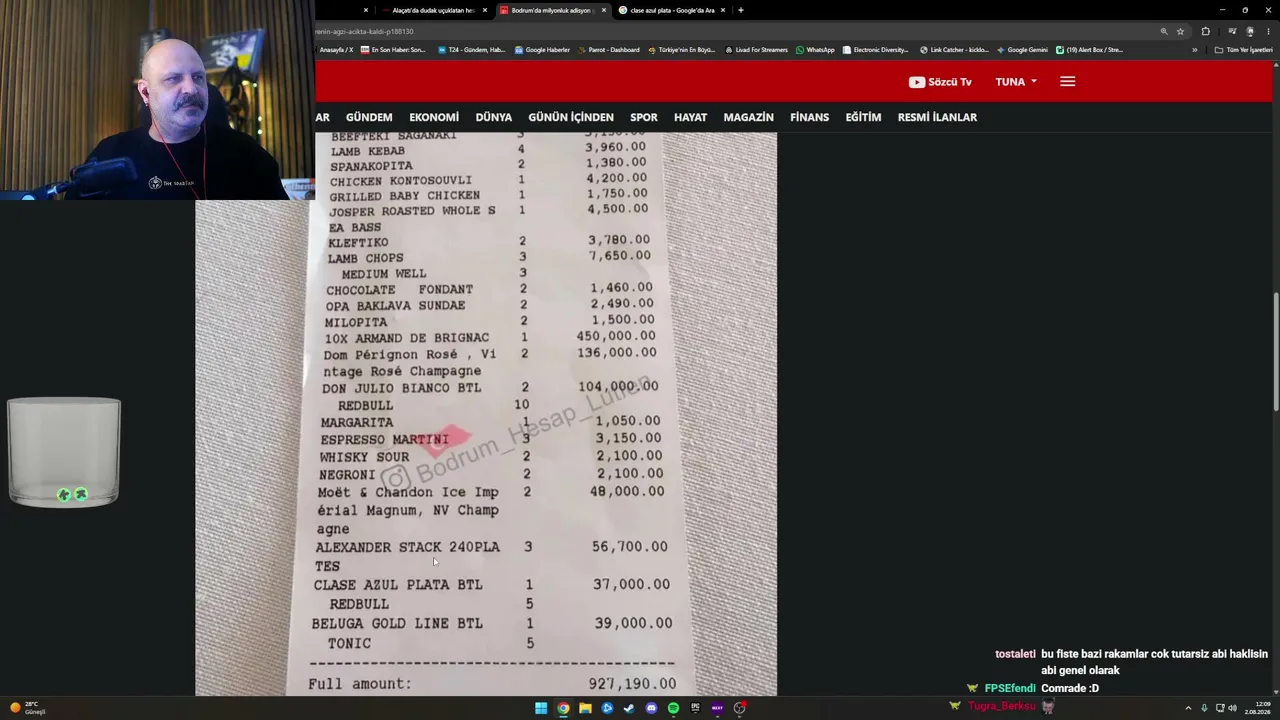The width and height of the screenshot is (1280, 720).
Task: Open the purple NEXT app in the taskbar
Action: pos(717,708)
